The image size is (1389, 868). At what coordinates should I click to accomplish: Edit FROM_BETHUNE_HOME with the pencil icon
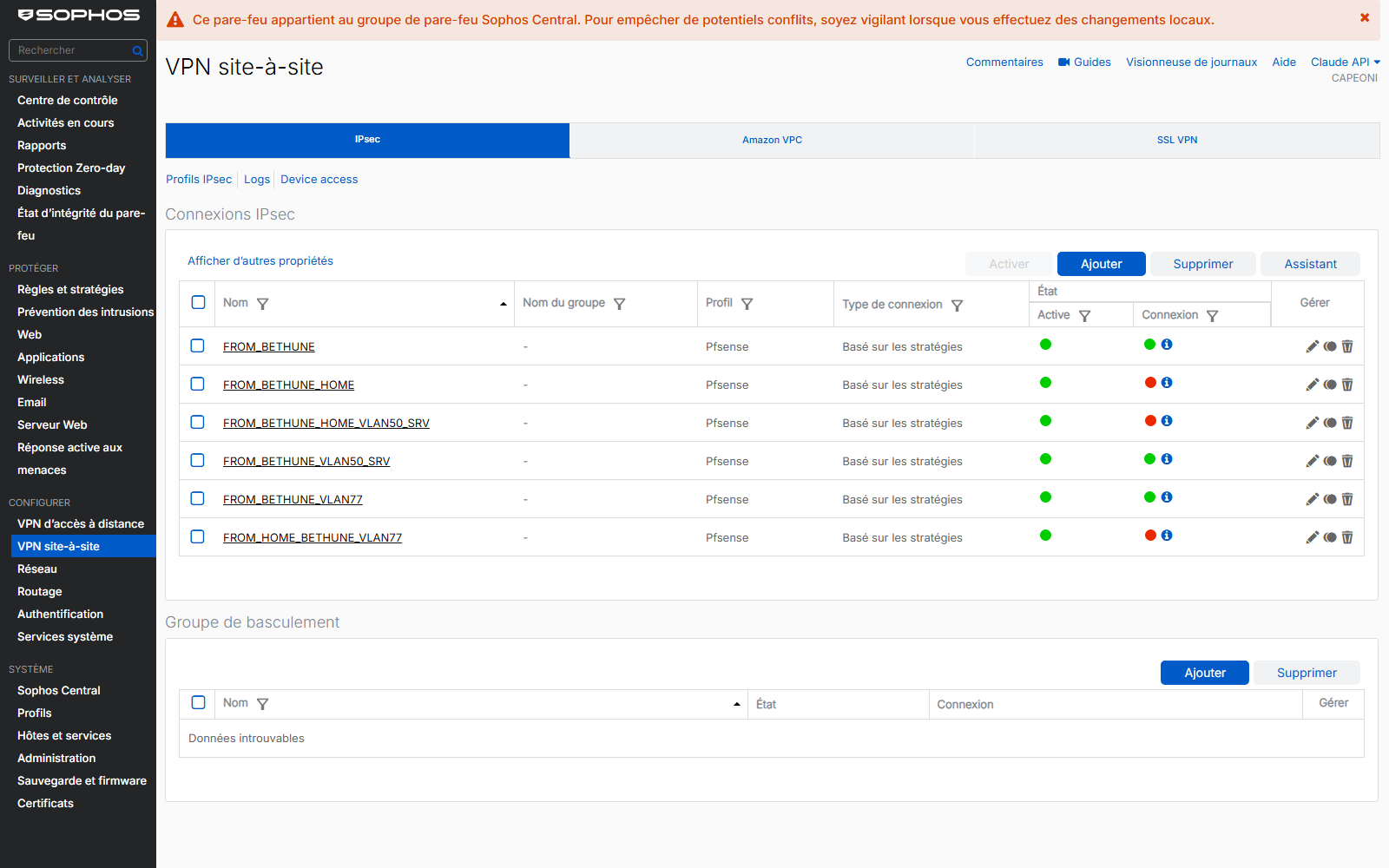click(1313, 385)
